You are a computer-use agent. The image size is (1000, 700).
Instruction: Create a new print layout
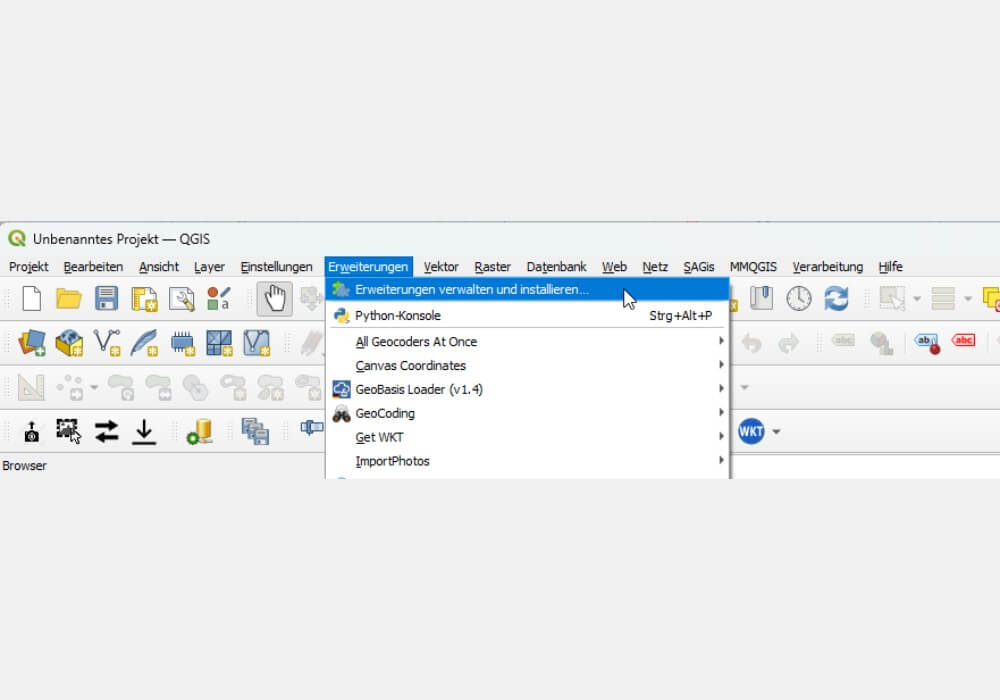[x=144, y=298]
